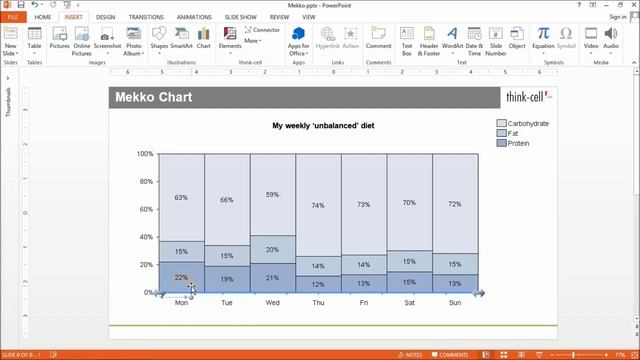Select the think-cell Connector tool
Image resolution: width=640 pixels, height=360 pixels.
262,30
